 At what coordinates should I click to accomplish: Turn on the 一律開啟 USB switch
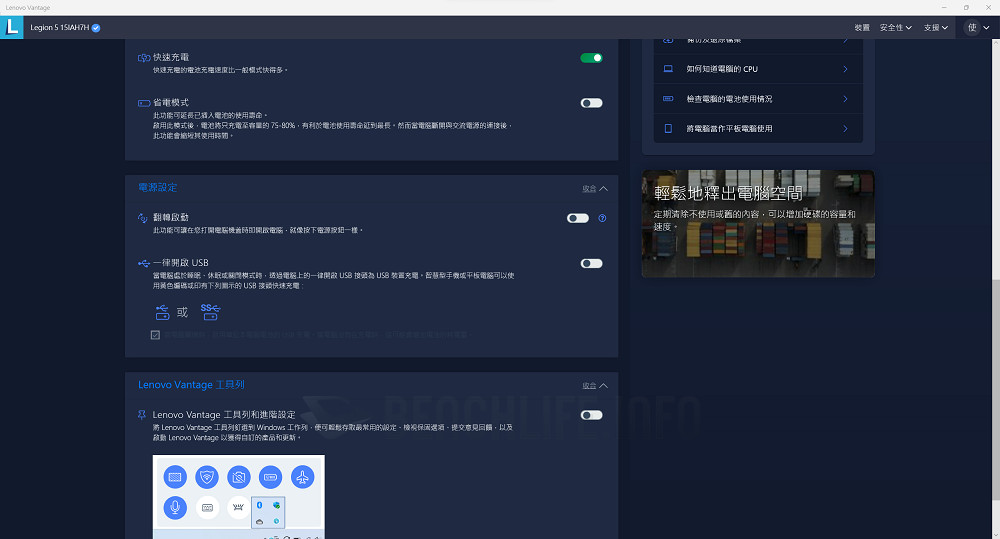pyautogui.click(x=591, y=264)
